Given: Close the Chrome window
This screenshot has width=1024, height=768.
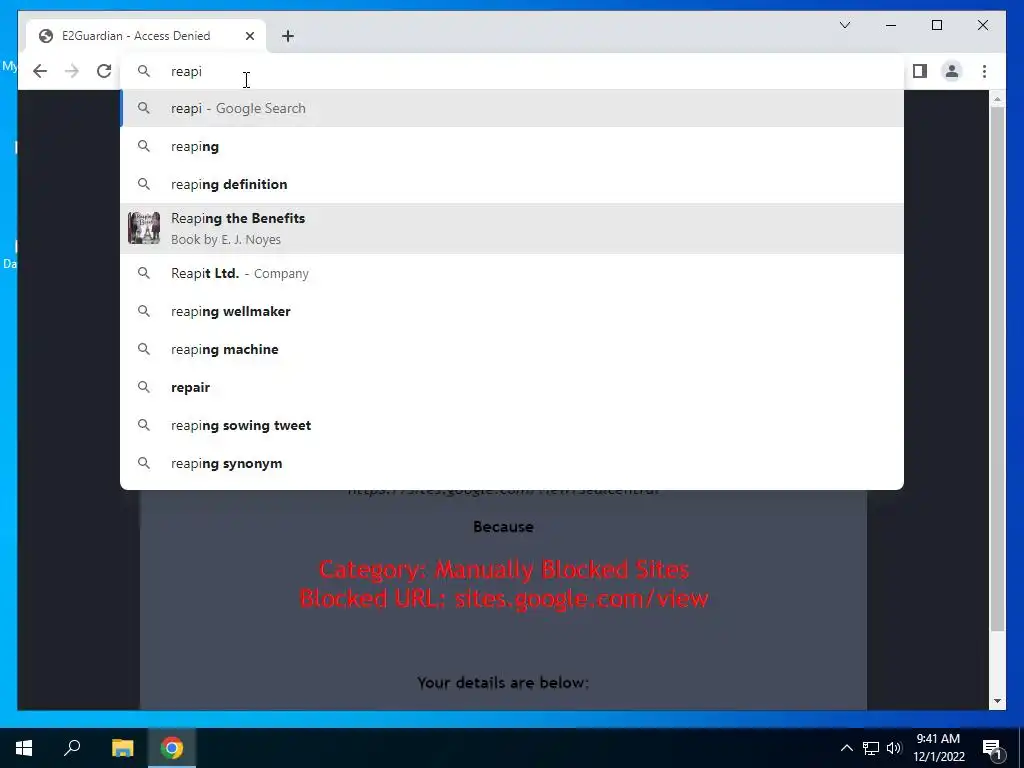Looking at the screenshot, I should [983, 25].
